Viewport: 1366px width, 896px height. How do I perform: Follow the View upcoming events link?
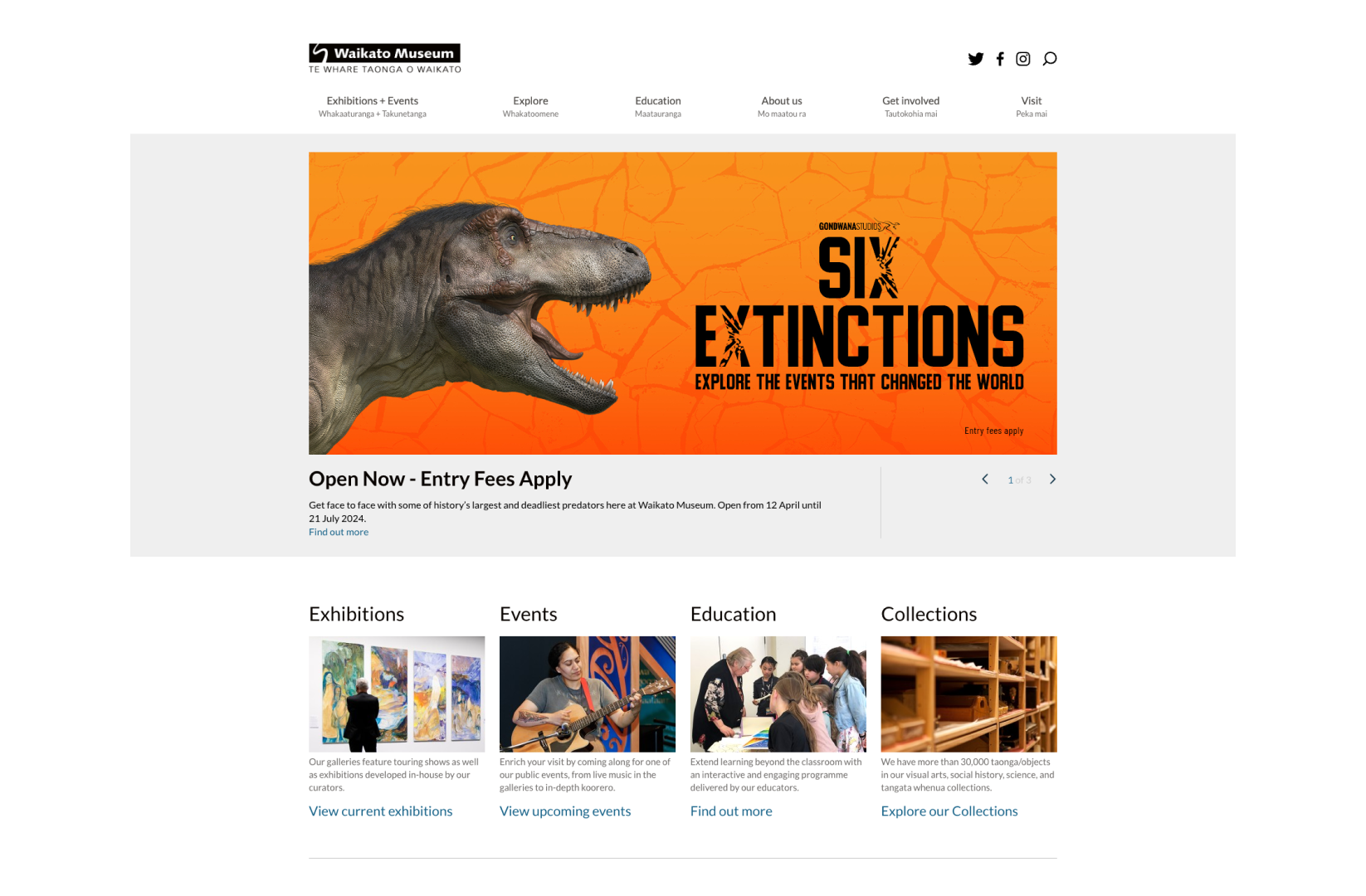(565, 811)
